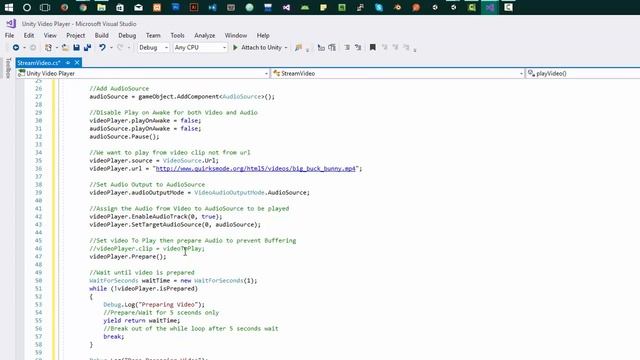
Task: Click 'while (!videoPlayer.isPrepared)' line
Action: [x=144, y=289]
